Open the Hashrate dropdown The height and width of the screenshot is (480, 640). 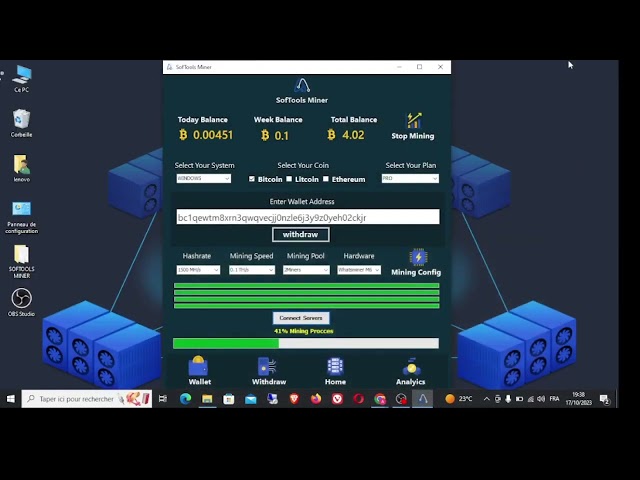[x=198, y=270]
